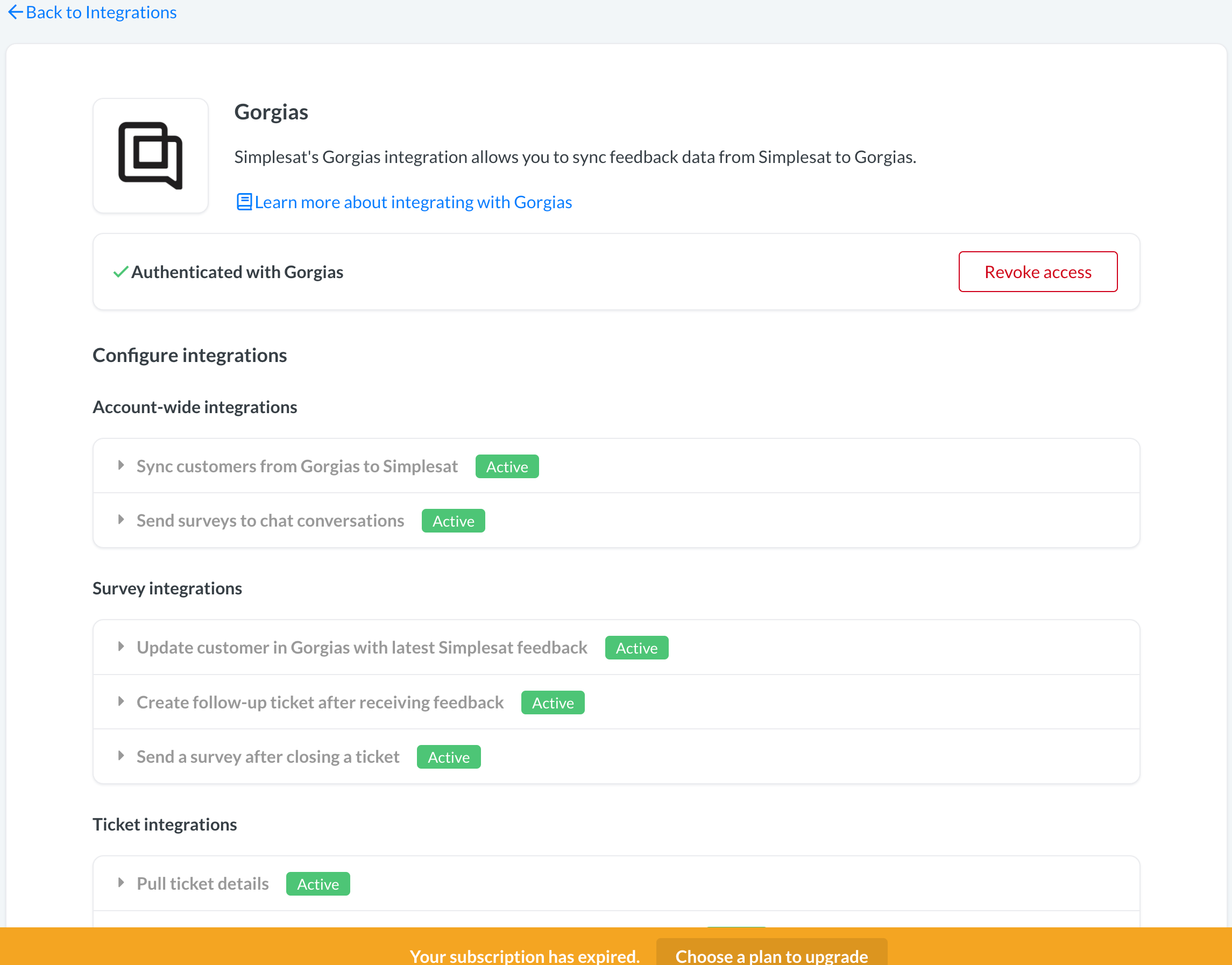Click the Account-wide integrations heading

[x=194, y=407]
